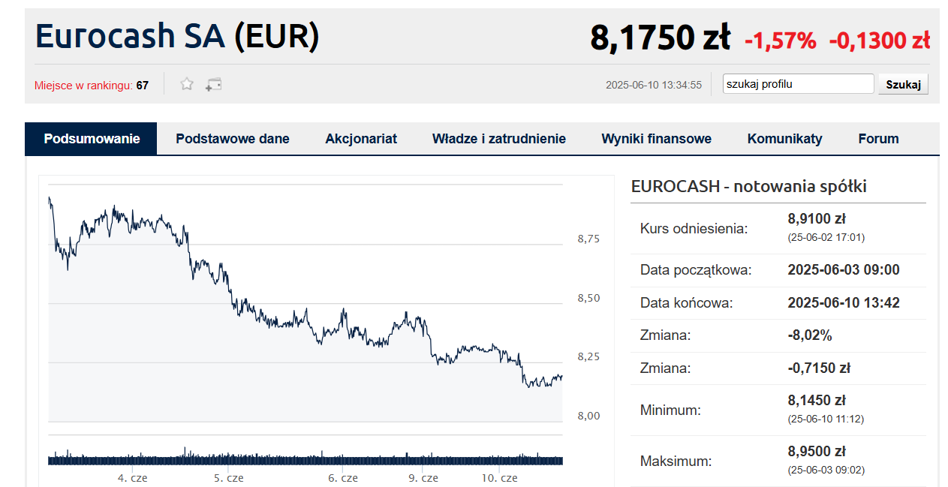Viewport: 948px width, 487px height.
Task: Switch to the Forum tab
Action: pos(878,139)
